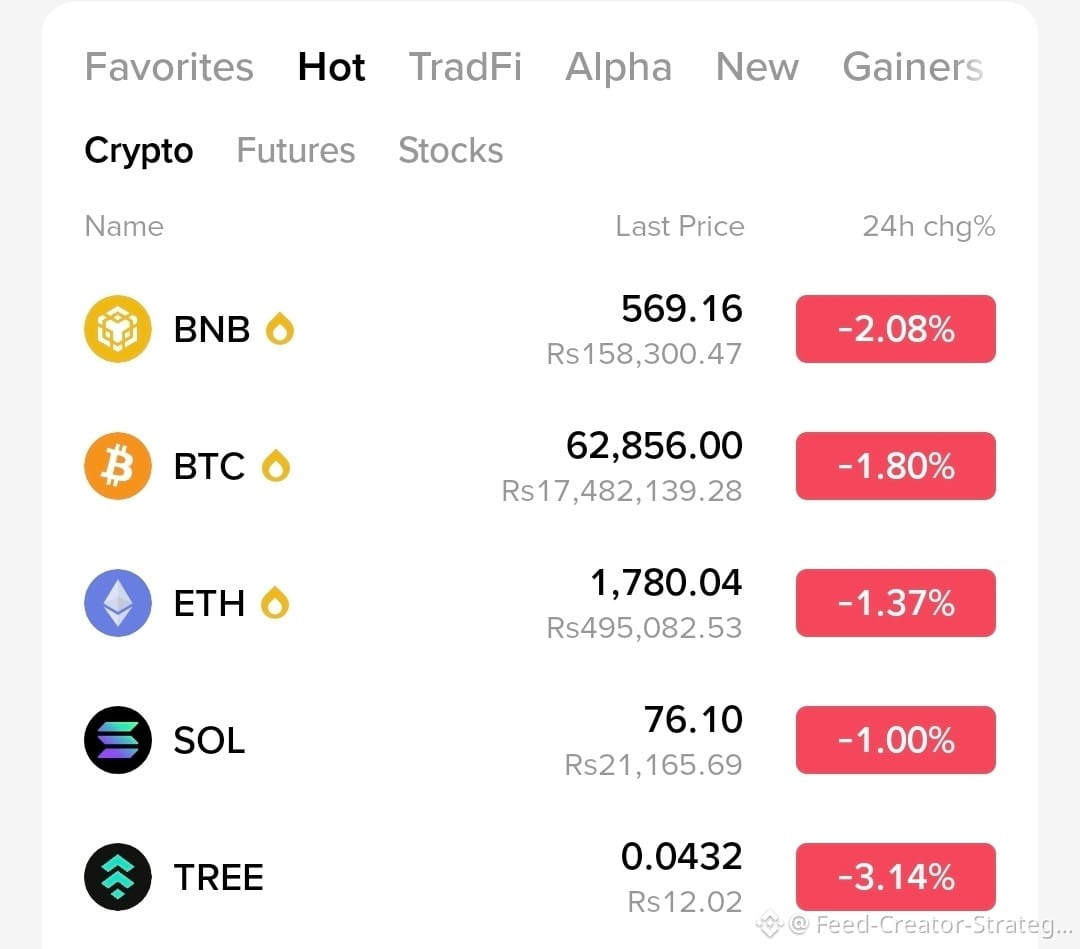Switch to the Gainers tab

pos(913,67)
